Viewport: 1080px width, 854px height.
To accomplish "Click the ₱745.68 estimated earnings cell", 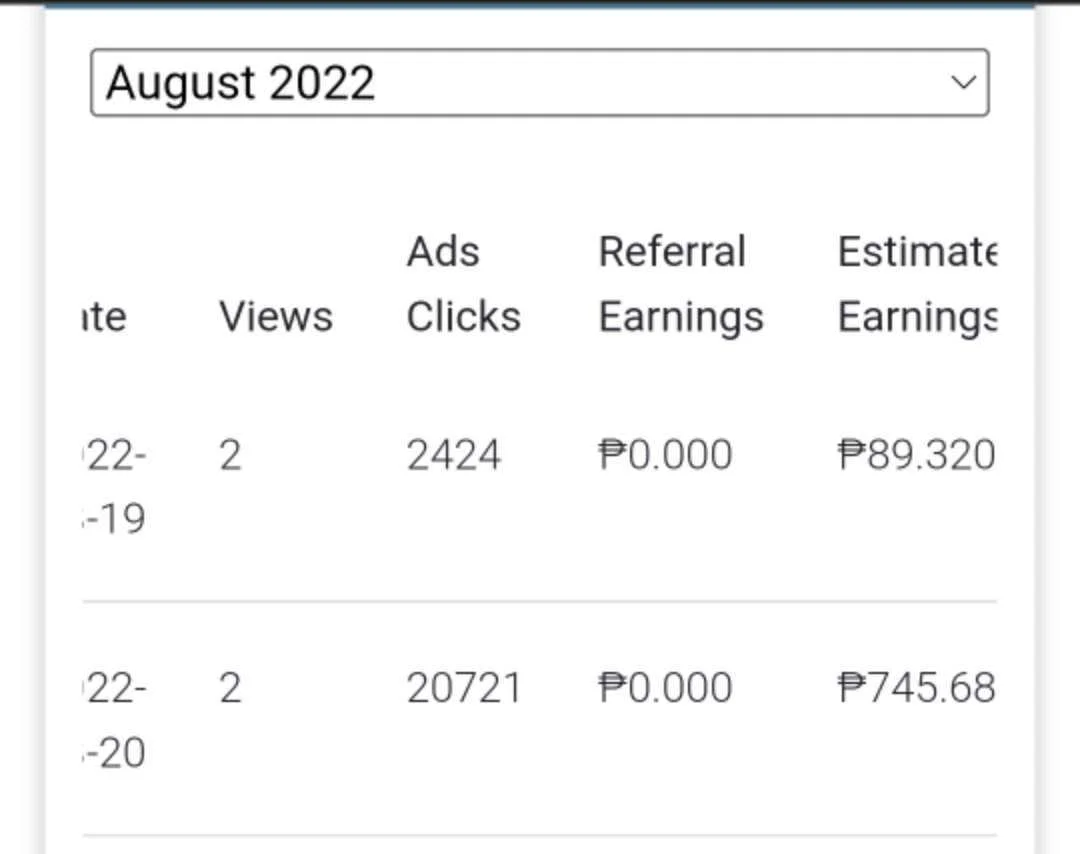I will tap(917, 688).
